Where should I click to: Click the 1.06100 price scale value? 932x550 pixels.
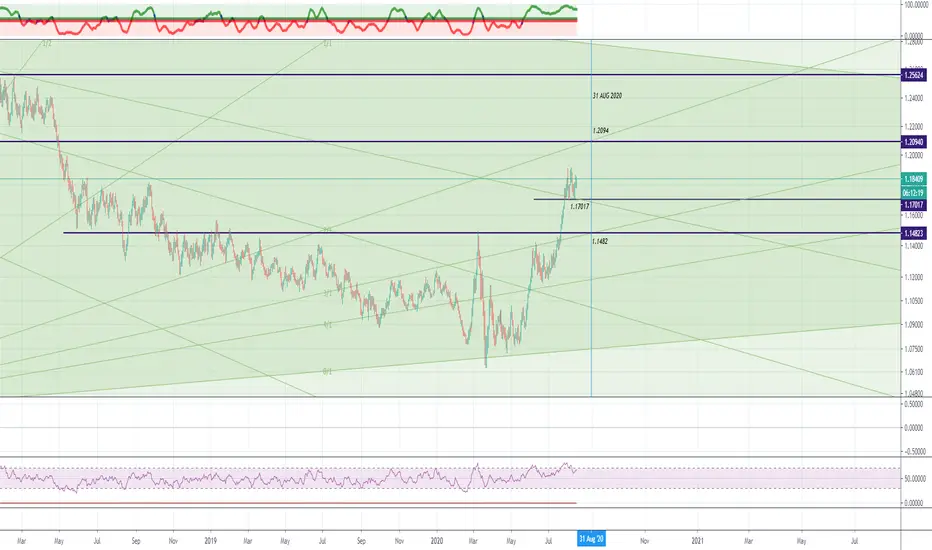pyautogui.click(x=914, y=372)
